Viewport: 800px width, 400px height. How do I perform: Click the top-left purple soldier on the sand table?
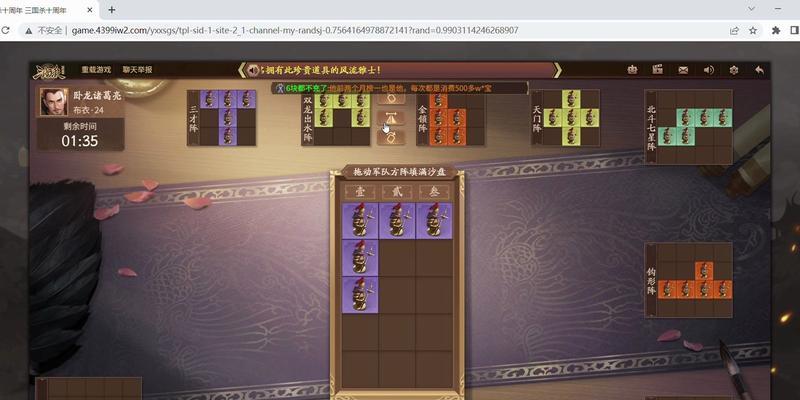360,221
